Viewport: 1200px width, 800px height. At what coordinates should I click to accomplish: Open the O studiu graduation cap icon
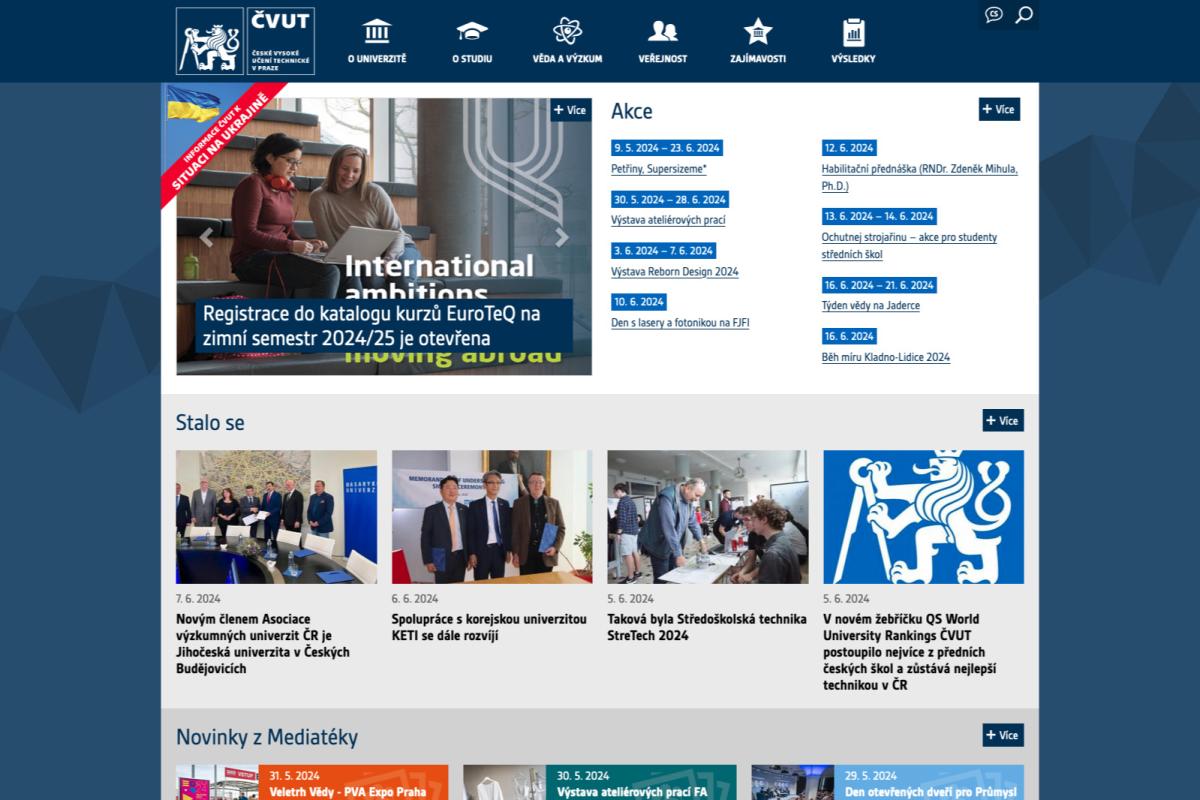[x=472, y=31]
